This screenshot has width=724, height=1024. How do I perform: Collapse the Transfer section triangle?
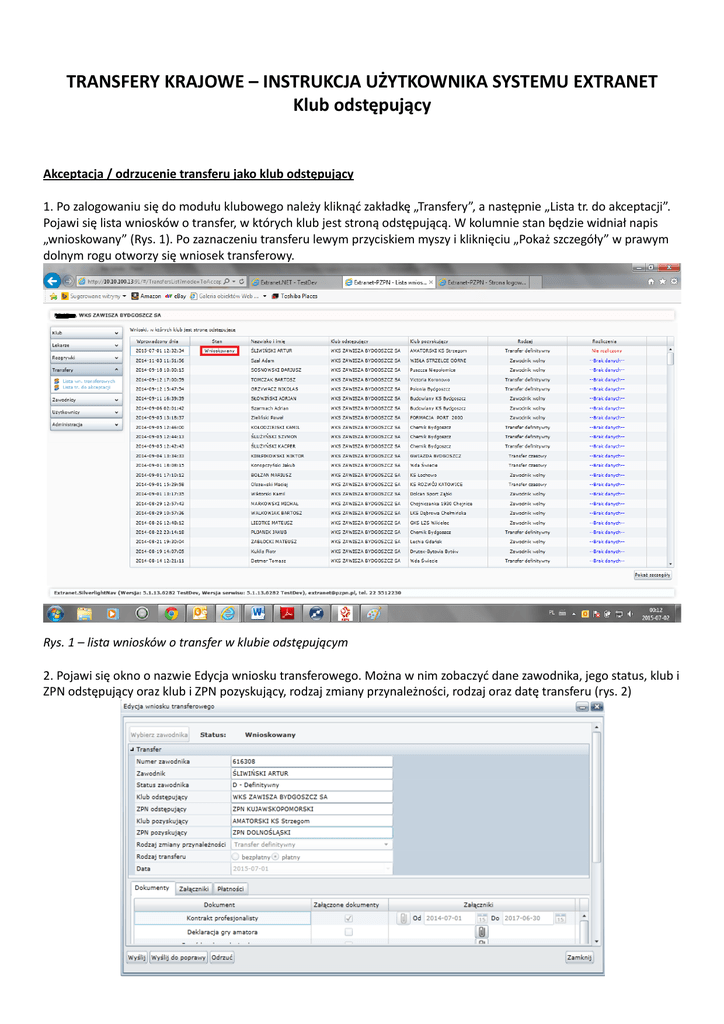(x=132, y=749)
